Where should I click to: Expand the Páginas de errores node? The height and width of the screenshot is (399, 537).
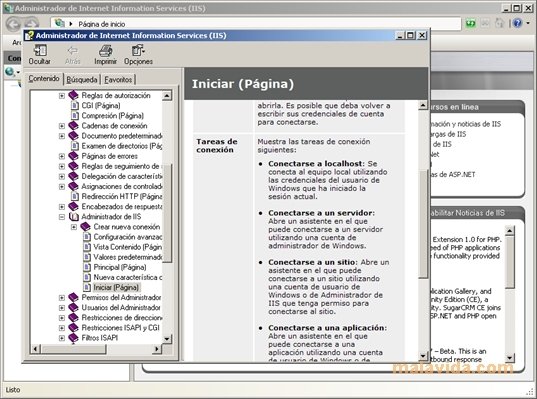(62, 156)
